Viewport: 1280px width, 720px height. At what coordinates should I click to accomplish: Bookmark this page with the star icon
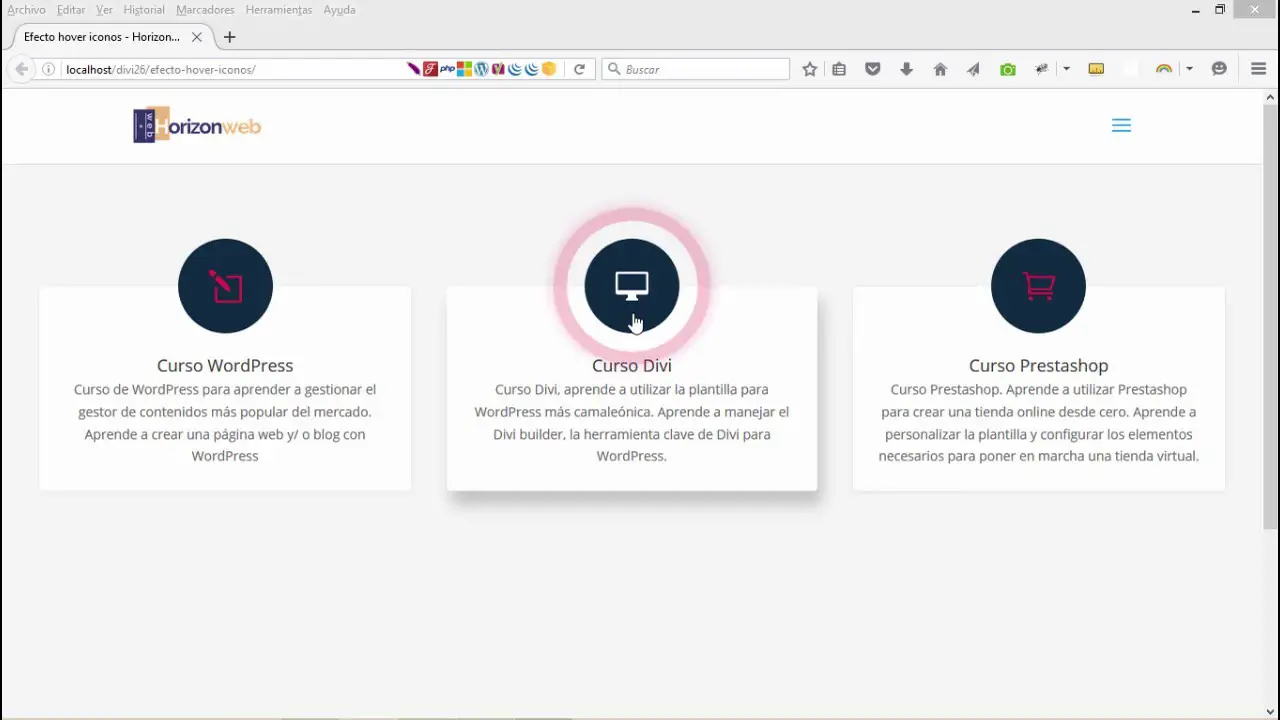[810, 69]
